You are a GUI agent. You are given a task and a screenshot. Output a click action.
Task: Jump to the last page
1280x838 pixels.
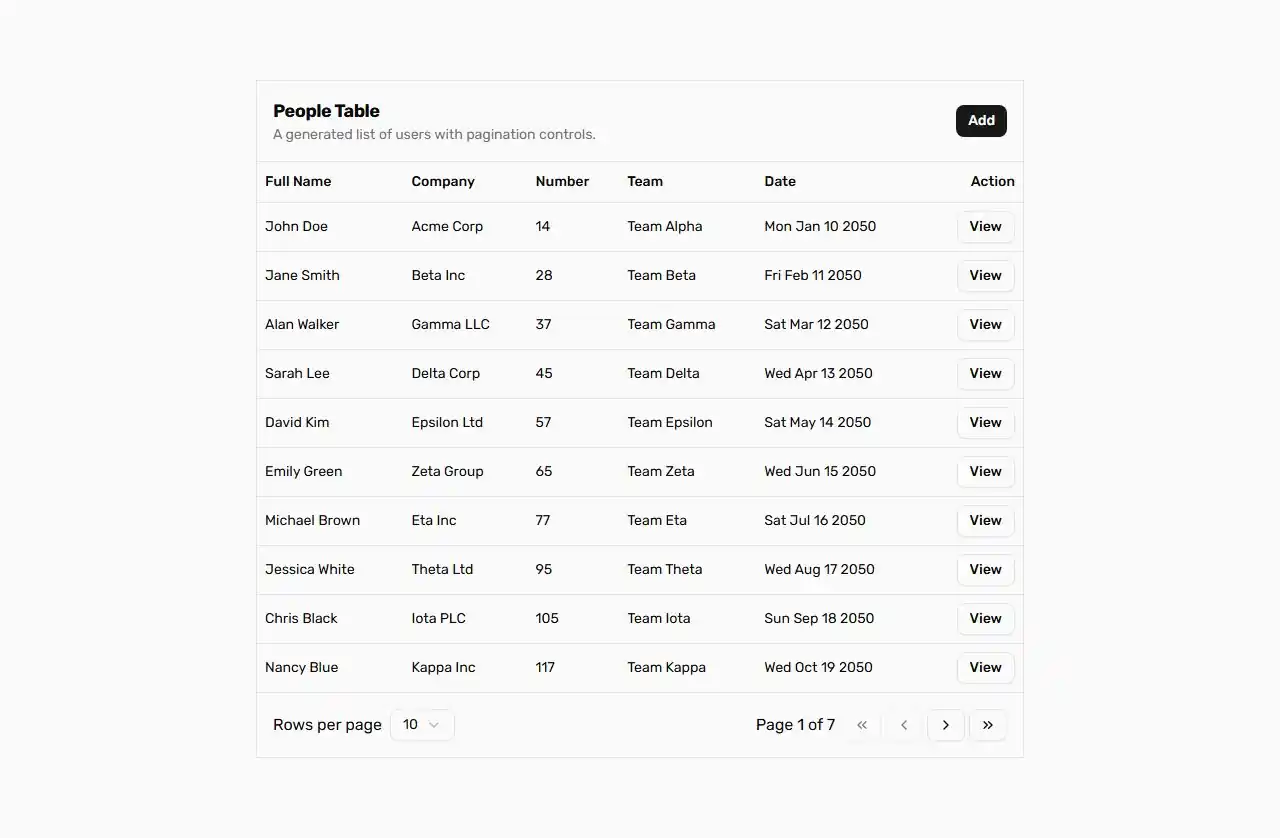[x=988, y=725]
